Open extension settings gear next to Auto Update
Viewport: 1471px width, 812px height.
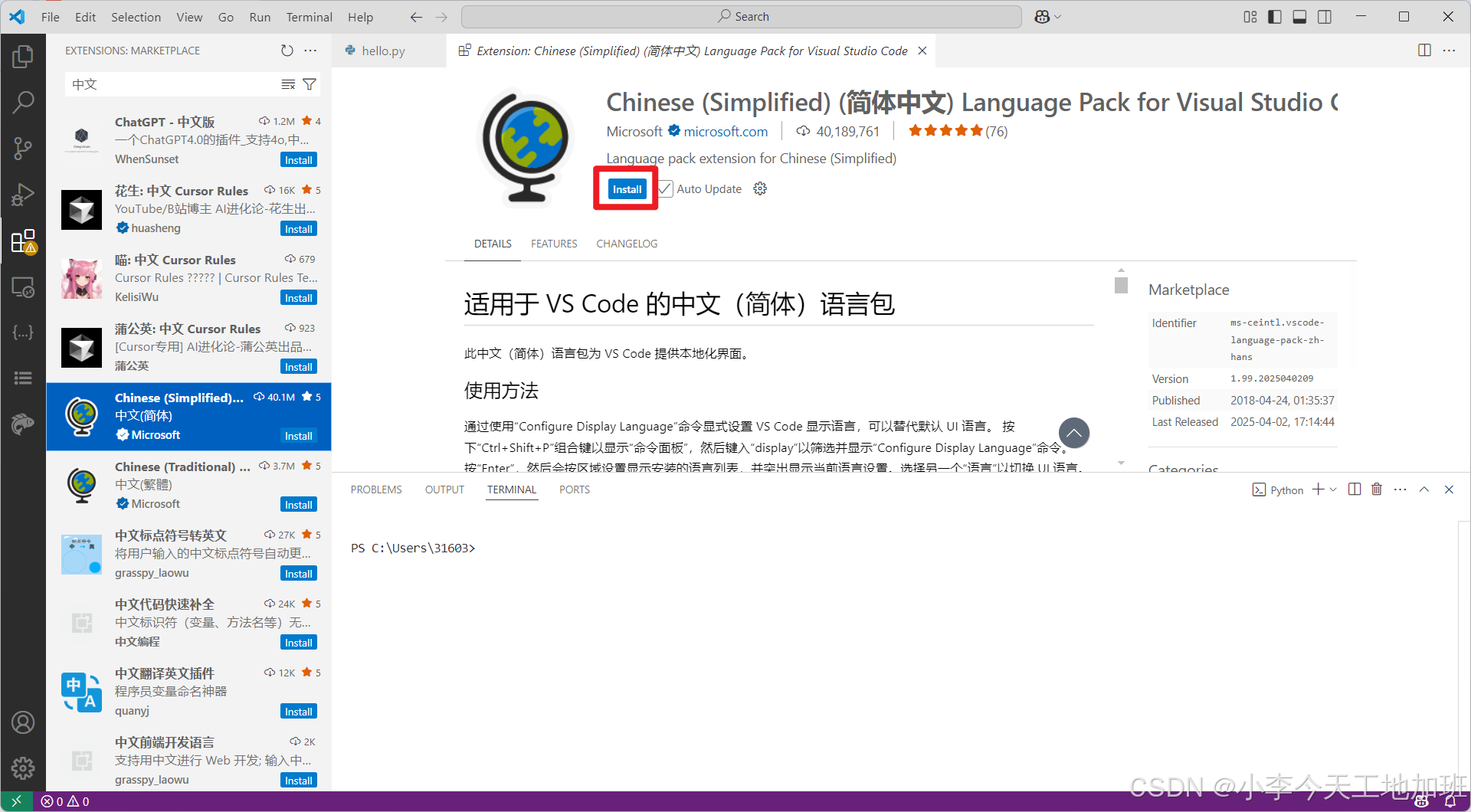pyautogui.click(x=760, y=188)
